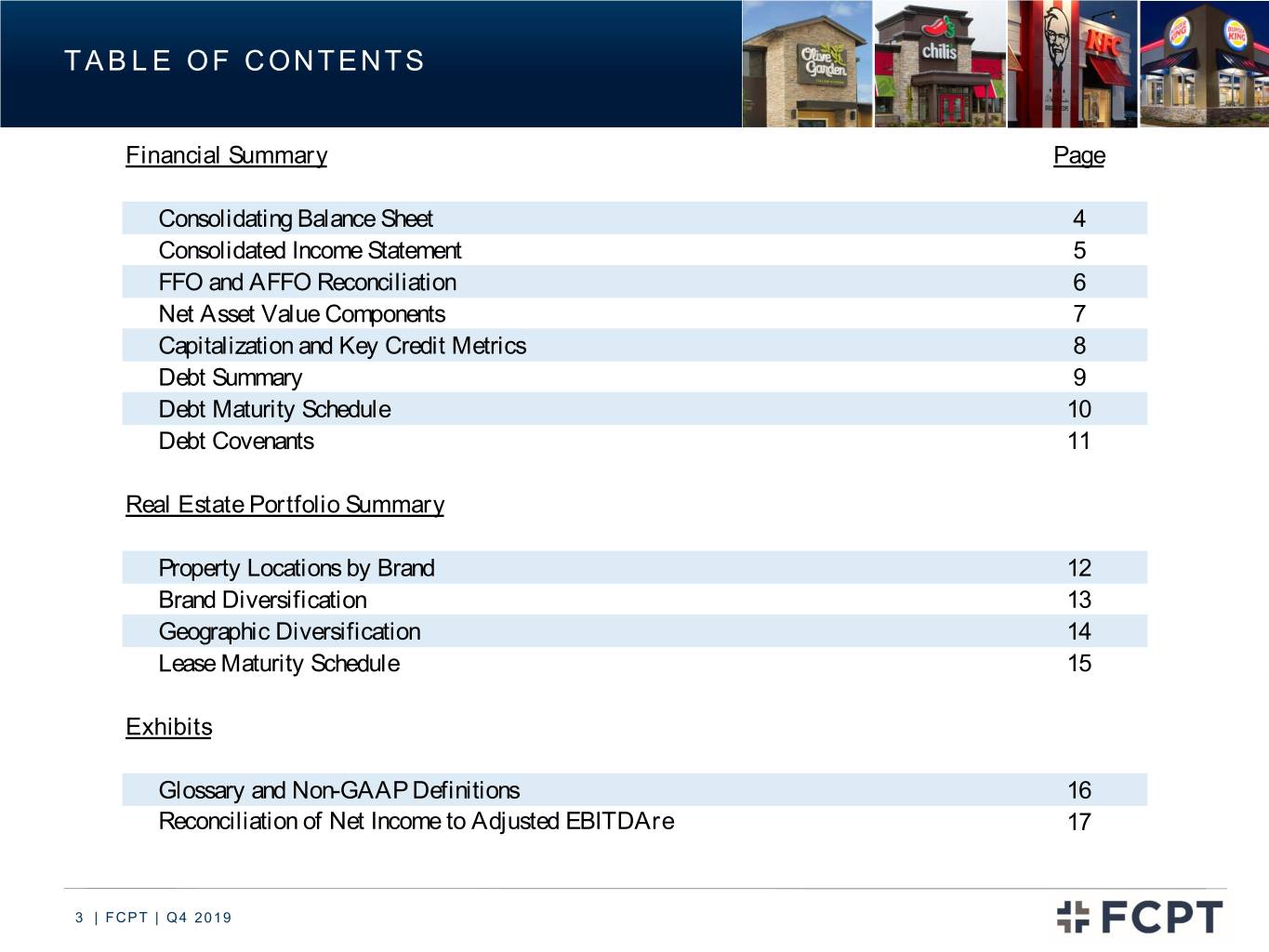Click the Real Estate Portfolio Summary heading
Screen dimensions: 1269x952
point(284,505)
